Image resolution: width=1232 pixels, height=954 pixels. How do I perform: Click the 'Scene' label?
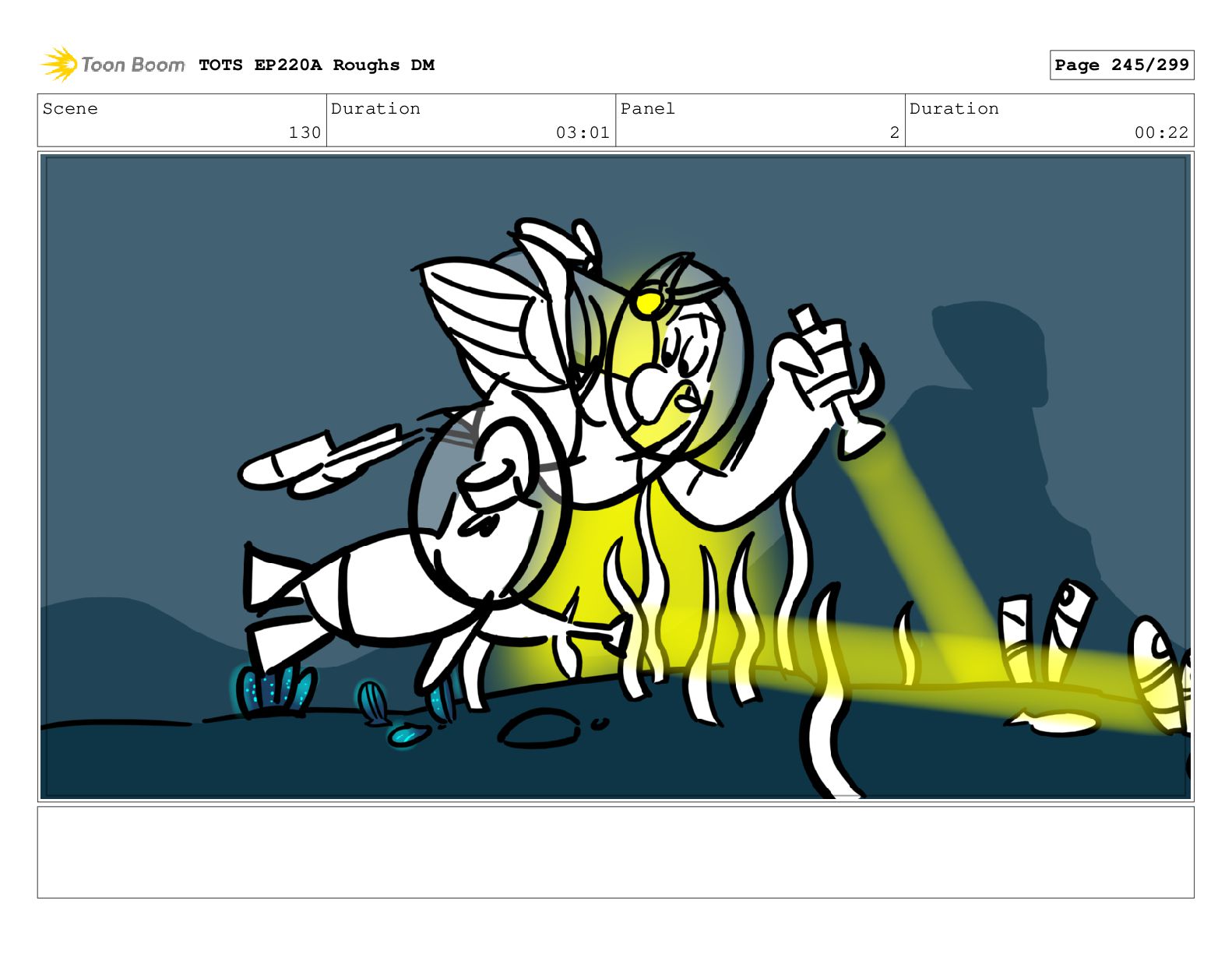point(70,109)
